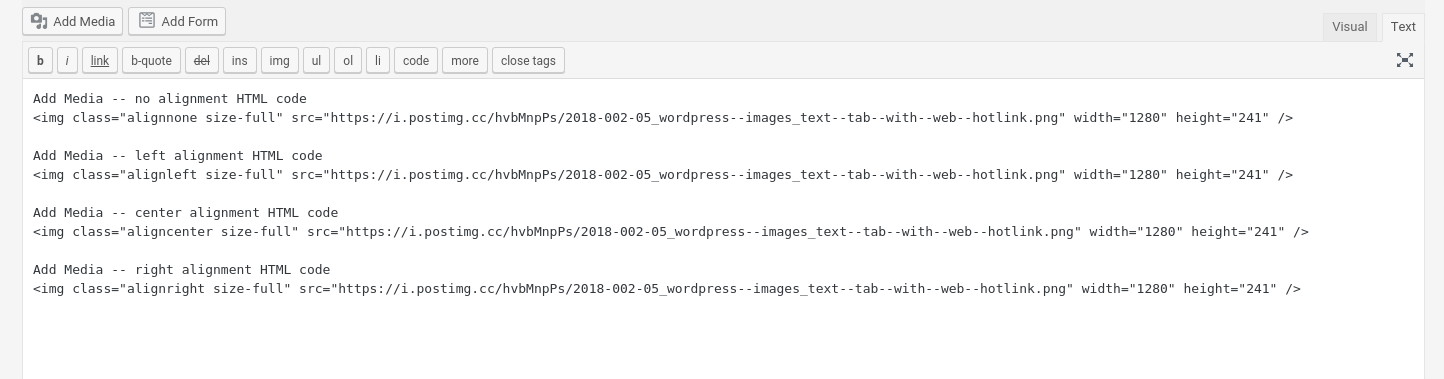
Task: Click the Add Media button
Action: click(73, 21)
